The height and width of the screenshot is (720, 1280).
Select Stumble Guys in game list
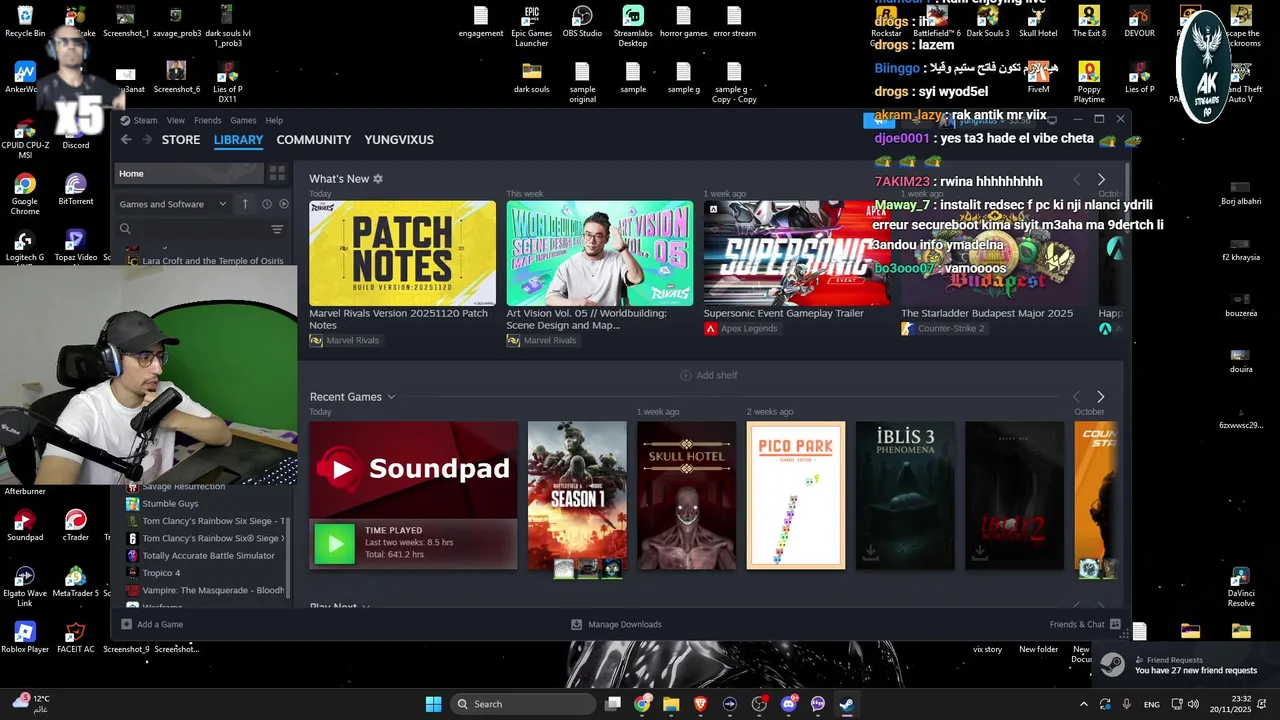[170, 504]
